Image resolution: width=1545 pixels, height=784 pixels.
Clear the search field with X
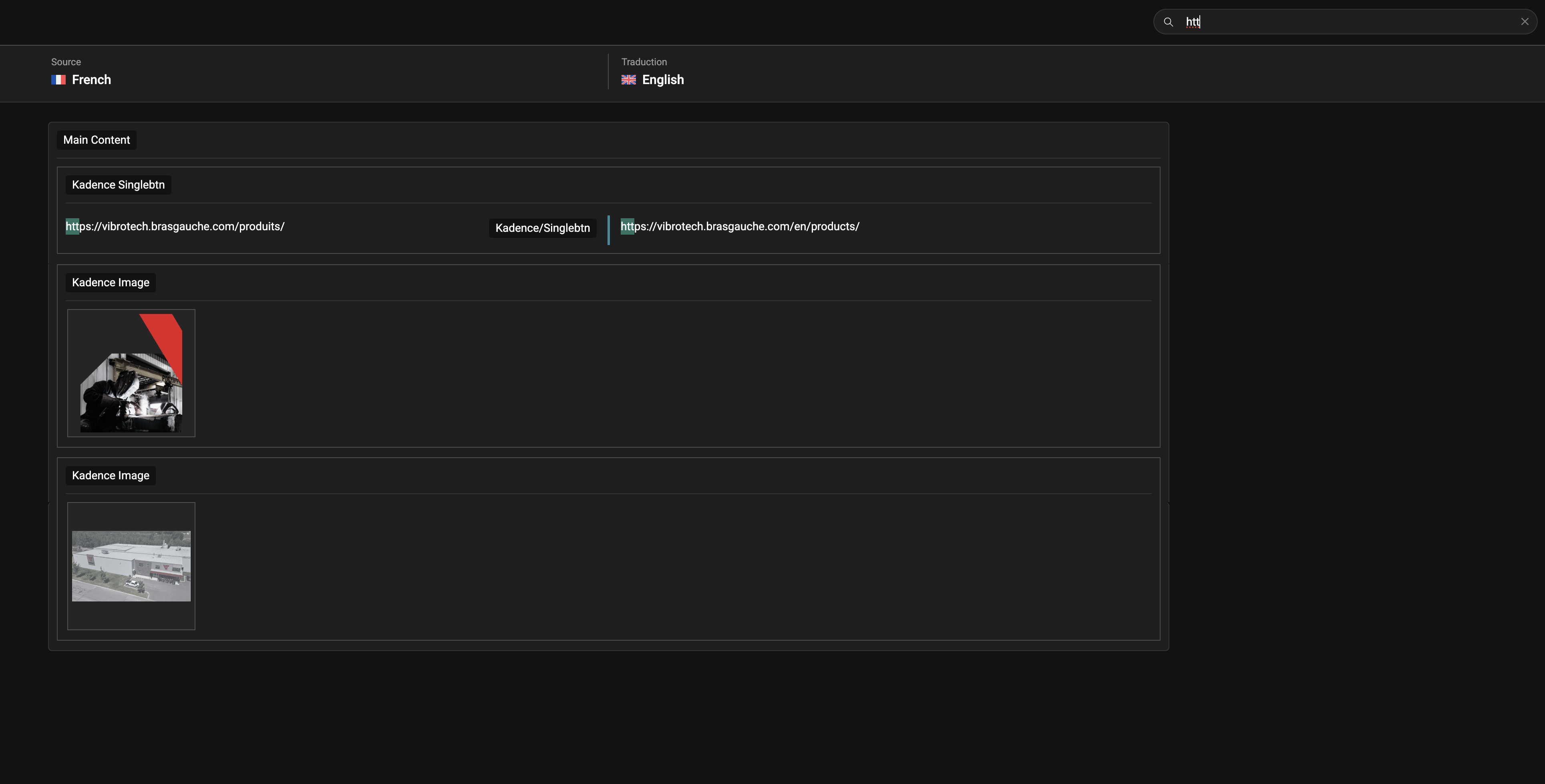point(1525,22)
